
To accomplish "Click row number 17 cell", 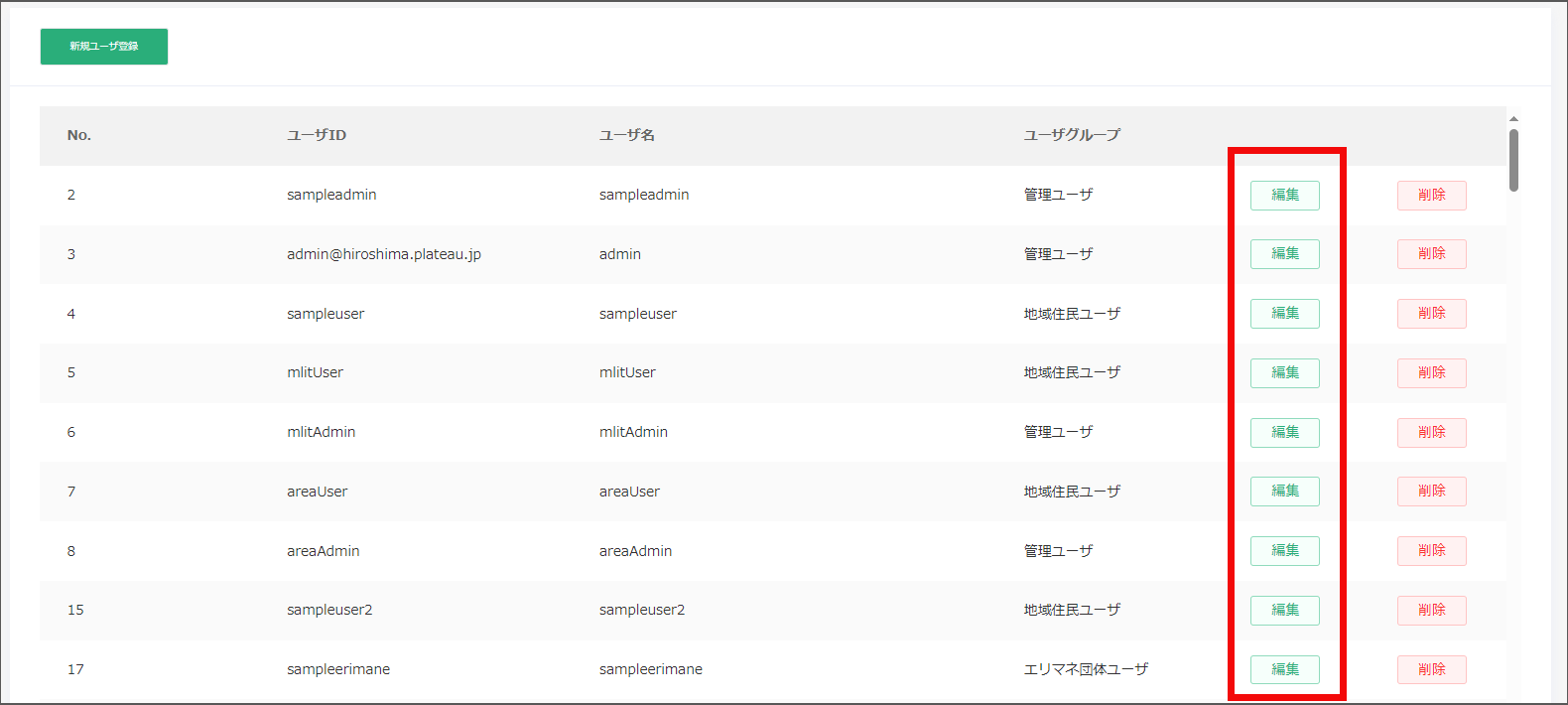I will pos(75,669).
